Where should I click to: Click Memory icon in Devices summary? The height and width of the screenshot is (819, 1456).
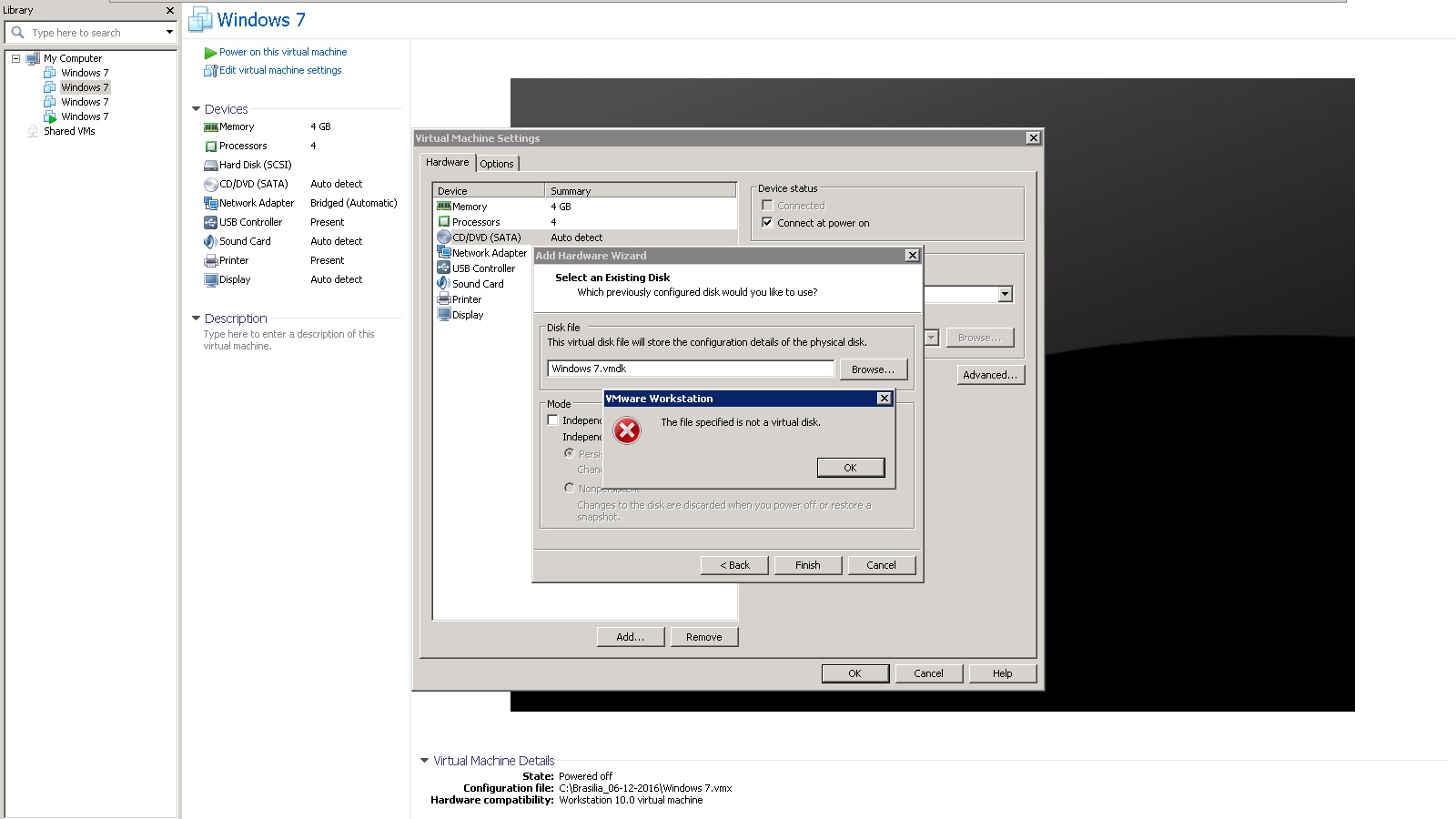pos(211,127)
